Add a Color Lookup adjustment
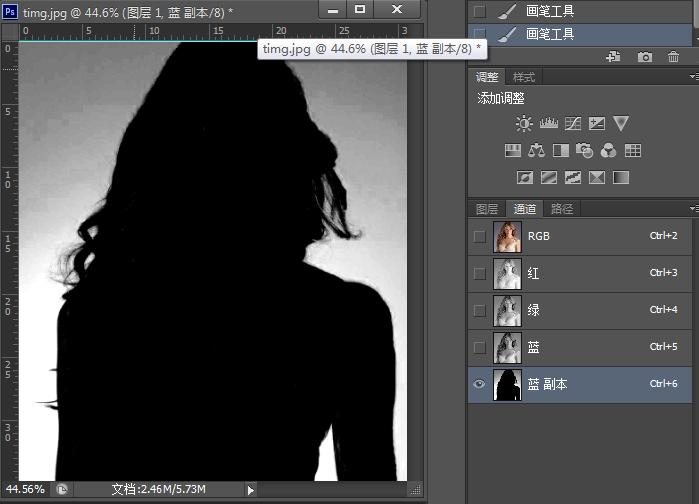The height and width of the screenshot is (504, 699). coord(633,151)
